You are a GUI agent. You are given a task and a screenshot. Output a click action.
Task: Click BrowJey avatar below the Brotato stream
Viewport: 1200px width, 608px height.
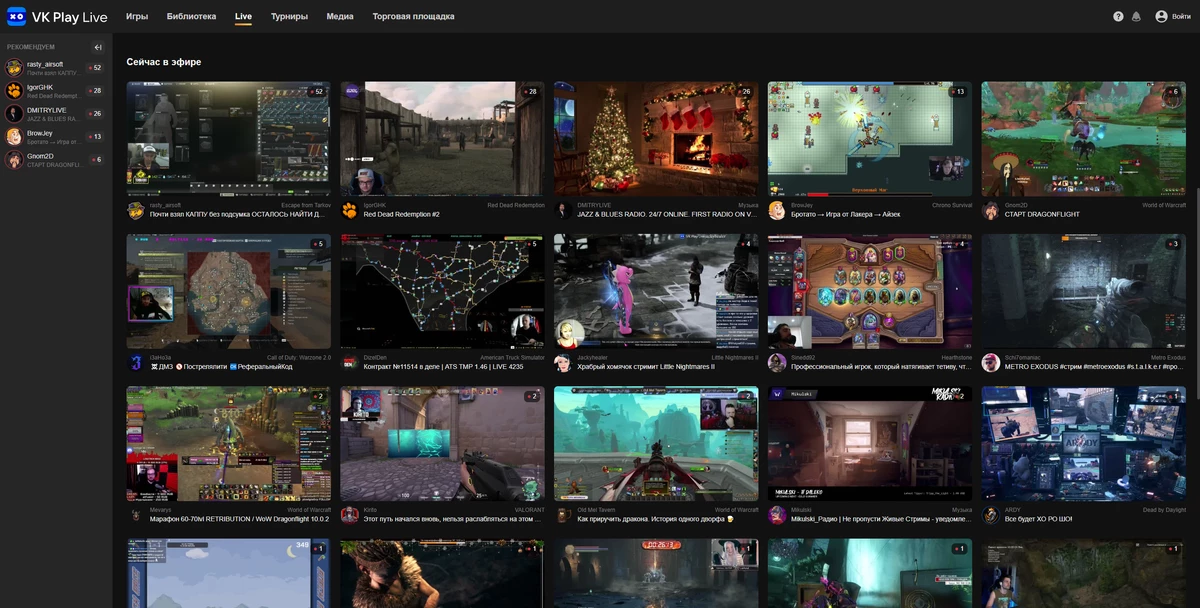coord(777,210)
